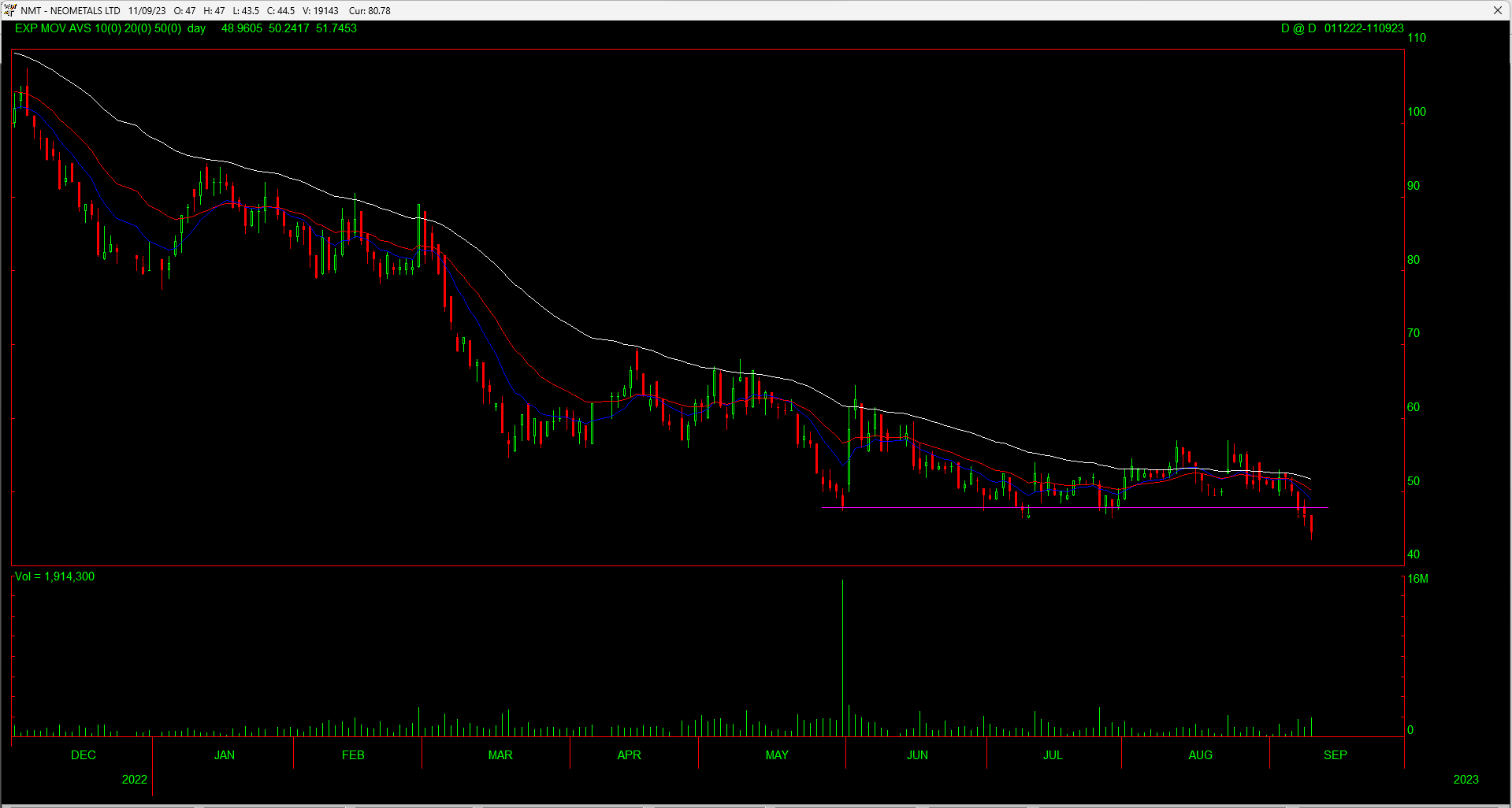Screen dimensions: 1512x808
Task: Click the MAR month label
Action: [x=500, y=755]
